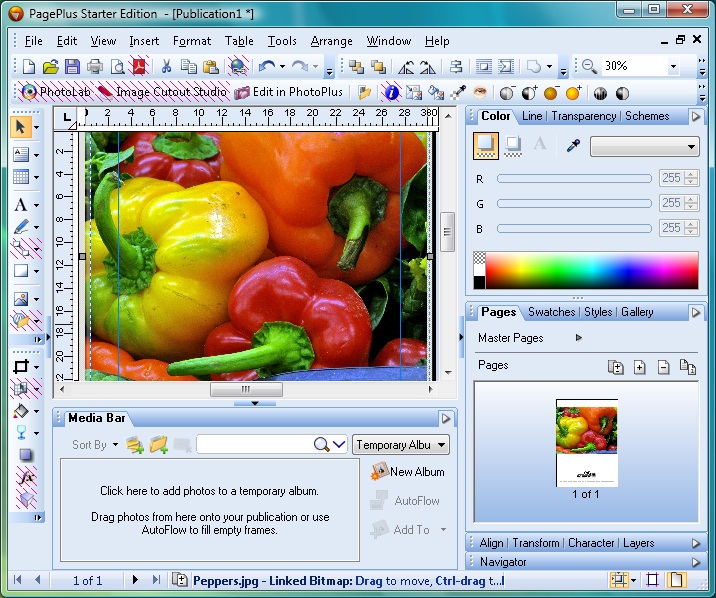Select the Artistic Text tool (A)
The width and height of the screenshot is (716, 598).
pyautogui.click(x=21, y=205)
